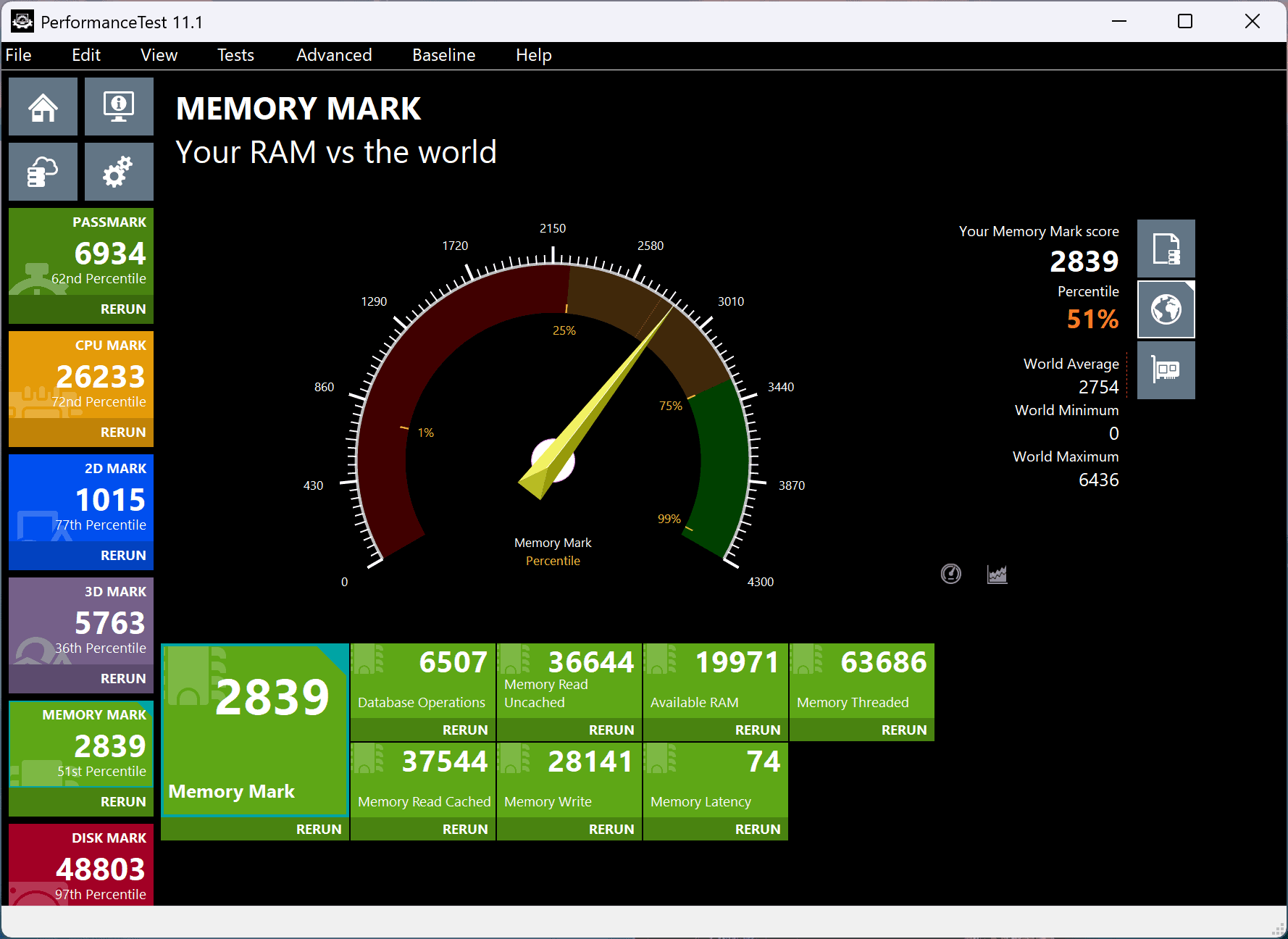This screenshot has width=1288, height=939.
Task: Select the Memory Mark 2839 sidebar tile
Action: coord(81,744)
